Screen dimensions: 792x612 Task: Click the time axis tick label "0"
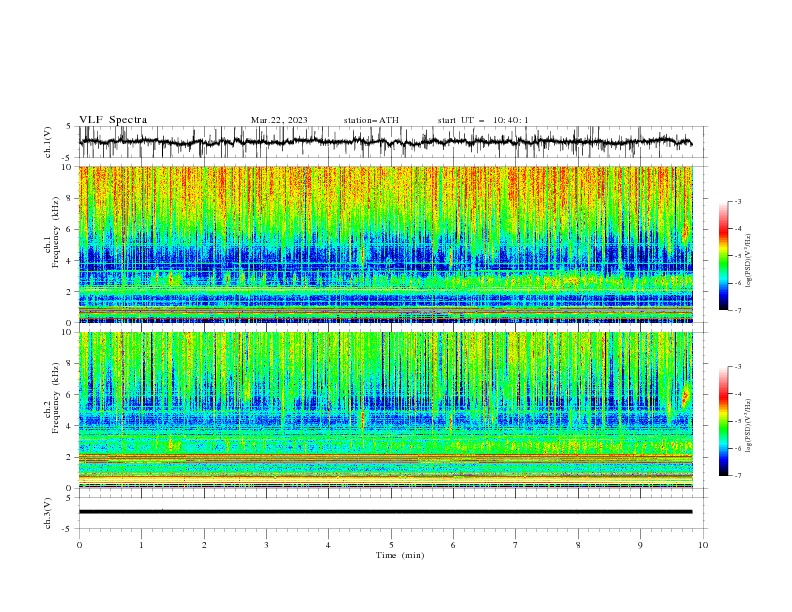point(79,545)
